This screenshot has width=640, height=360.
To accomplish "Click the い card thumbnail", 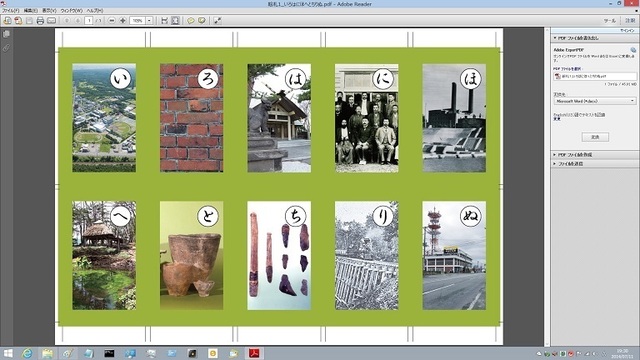I will tap(104, 118).
